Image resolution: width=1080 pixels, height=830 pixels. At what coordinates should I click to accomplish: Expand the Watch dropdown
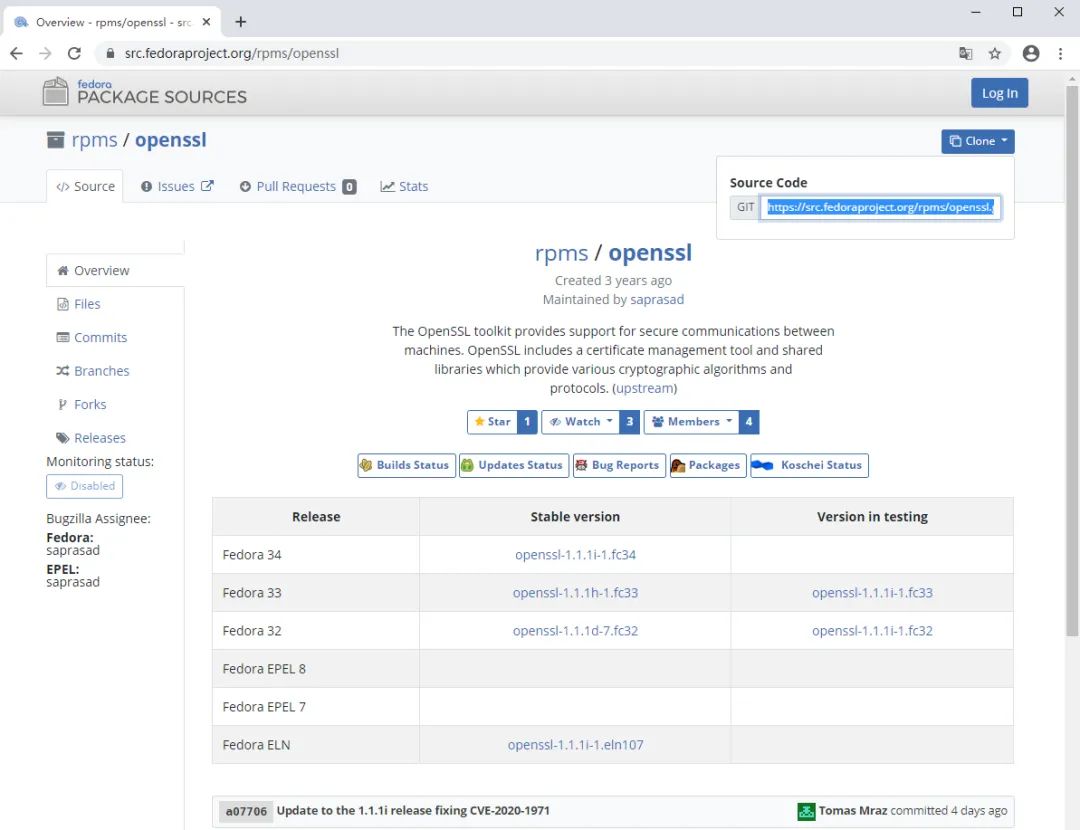point(581,422)
